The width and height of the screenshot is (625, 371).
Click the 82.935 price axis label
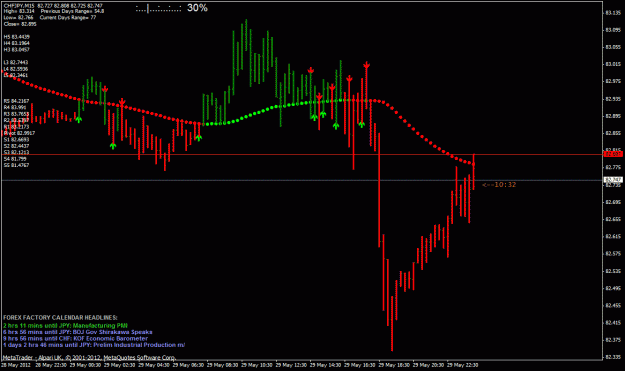point(613,99)
